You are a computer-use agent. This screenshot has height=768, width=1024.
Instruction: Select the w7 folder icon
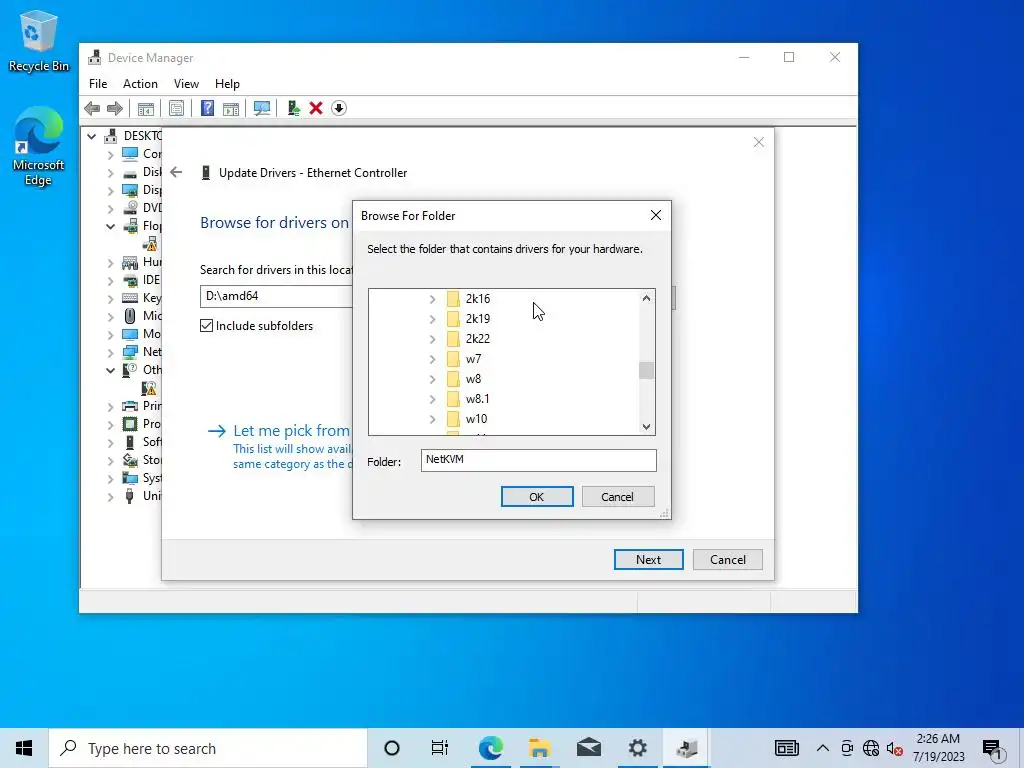[x=453, y=359]
